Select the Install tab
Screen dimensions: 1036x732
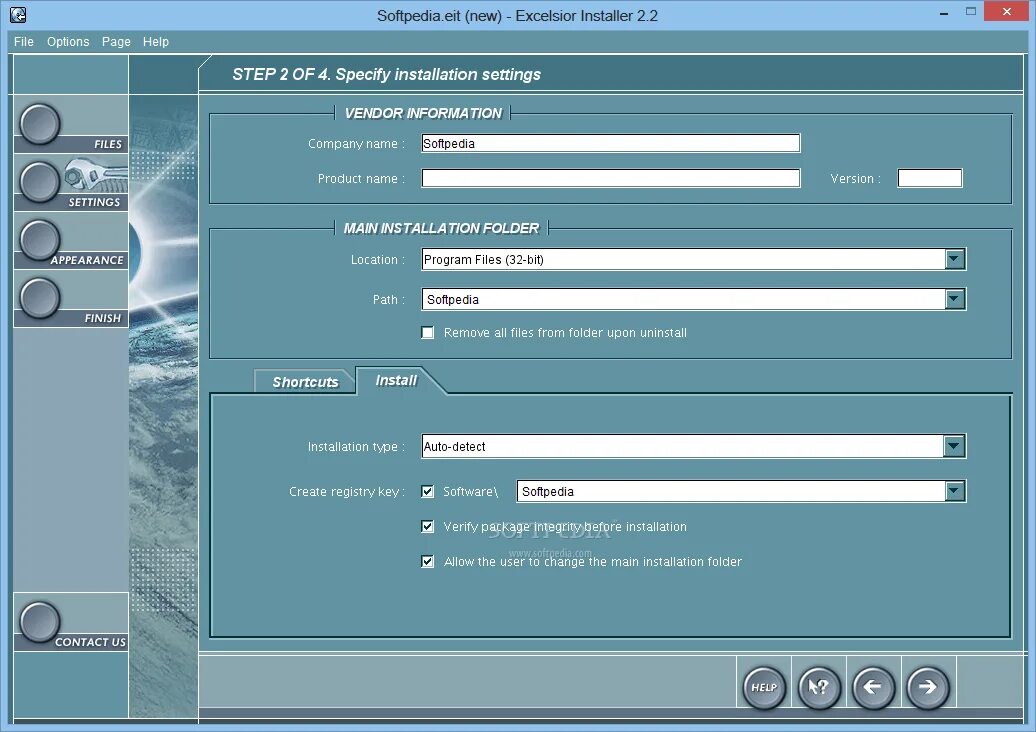[396, 380]
